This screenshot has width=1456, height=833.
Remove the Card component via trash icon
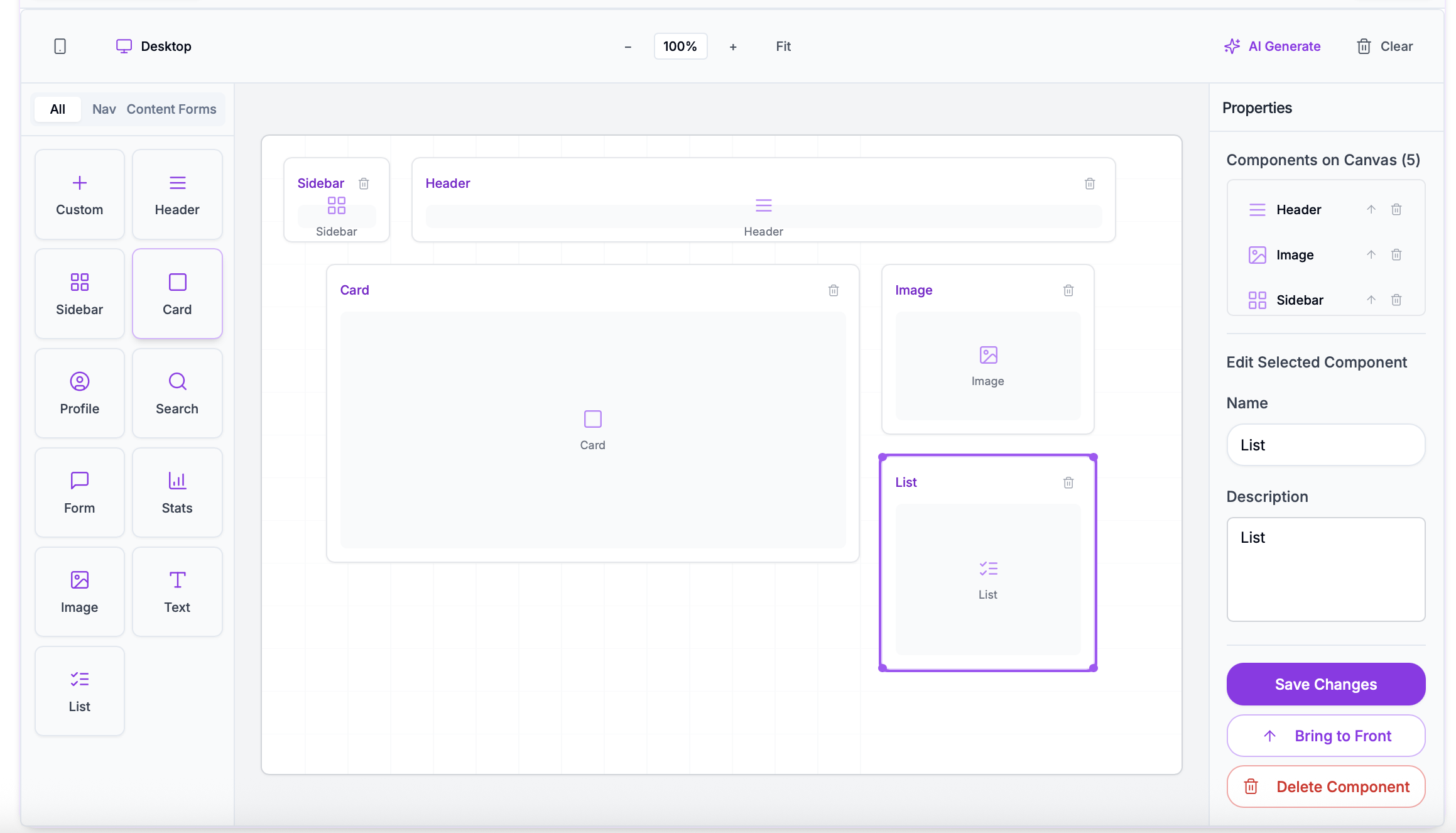(x=834, y=290)
